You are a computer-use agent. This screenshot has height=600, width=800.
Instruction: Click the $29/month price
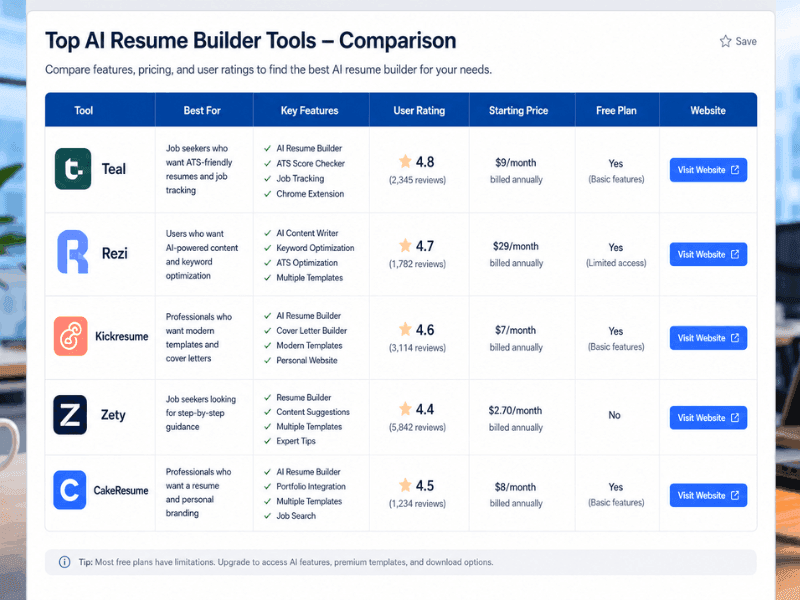click(x=515, y=246)
